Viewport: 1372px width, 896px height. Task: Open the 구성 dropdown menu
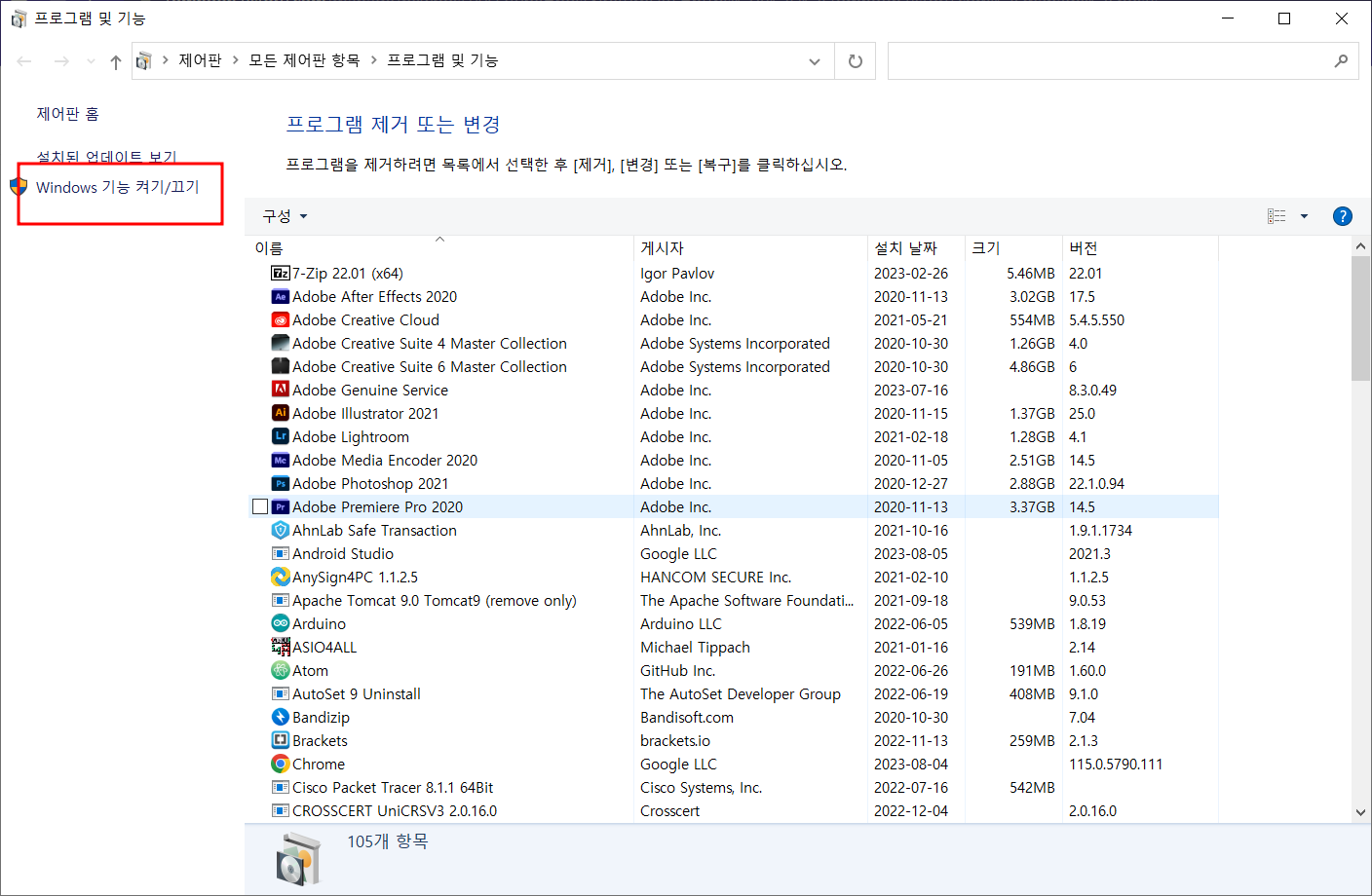pos(285,216)
